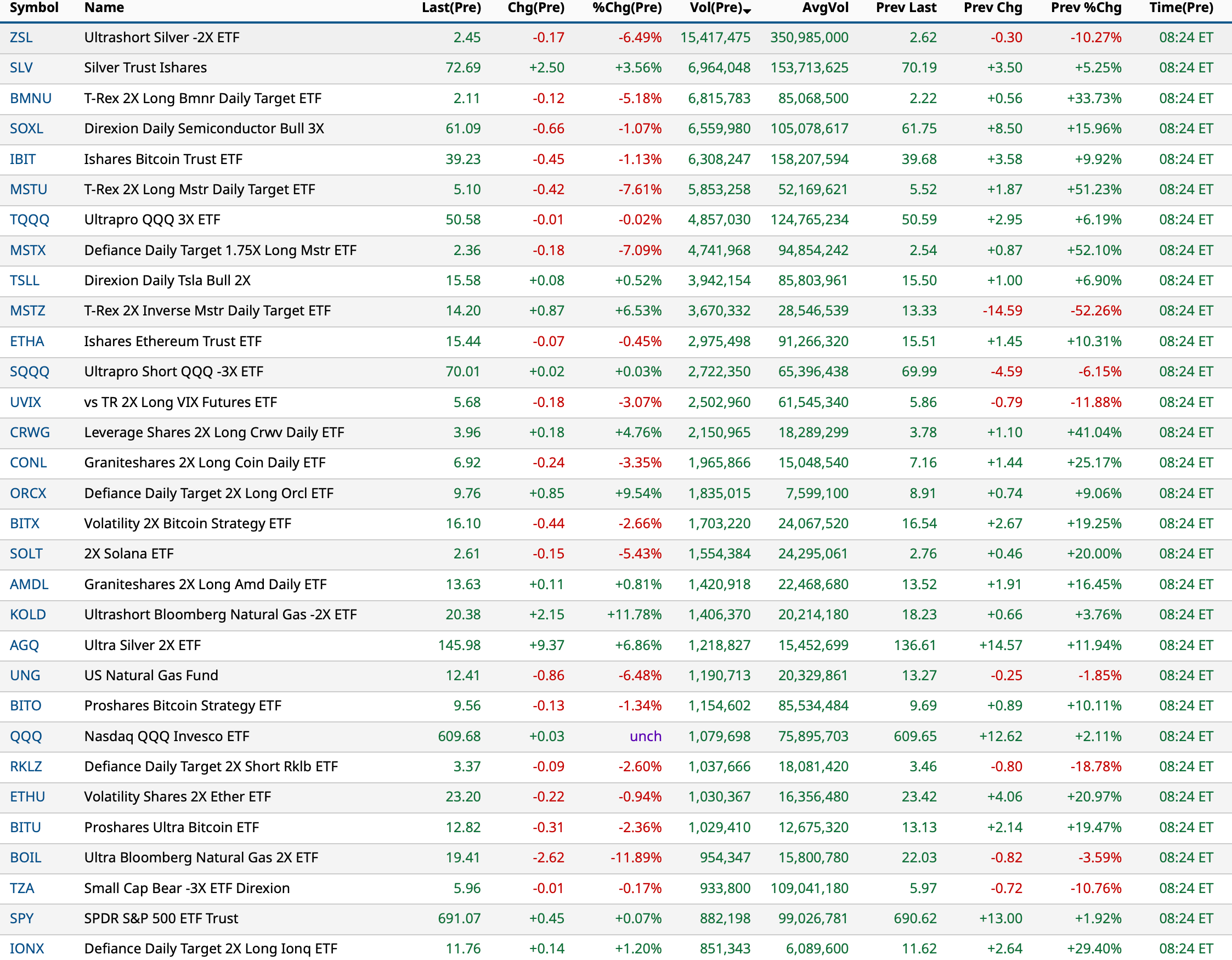Open the ZSL symbol link

21,38
